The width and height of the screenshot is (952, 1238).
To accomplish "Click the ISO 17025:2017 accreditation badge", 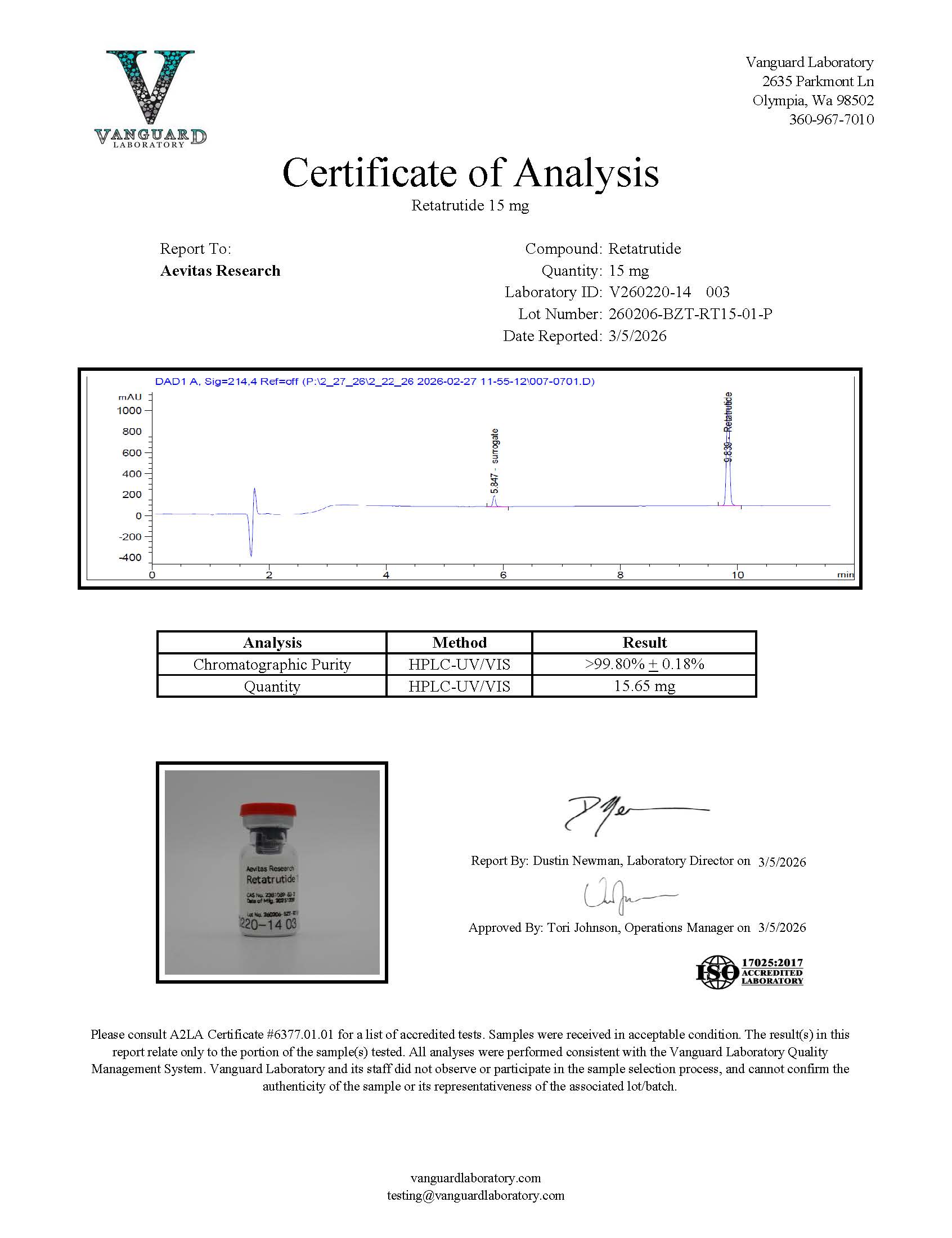I will coord(749,972).
